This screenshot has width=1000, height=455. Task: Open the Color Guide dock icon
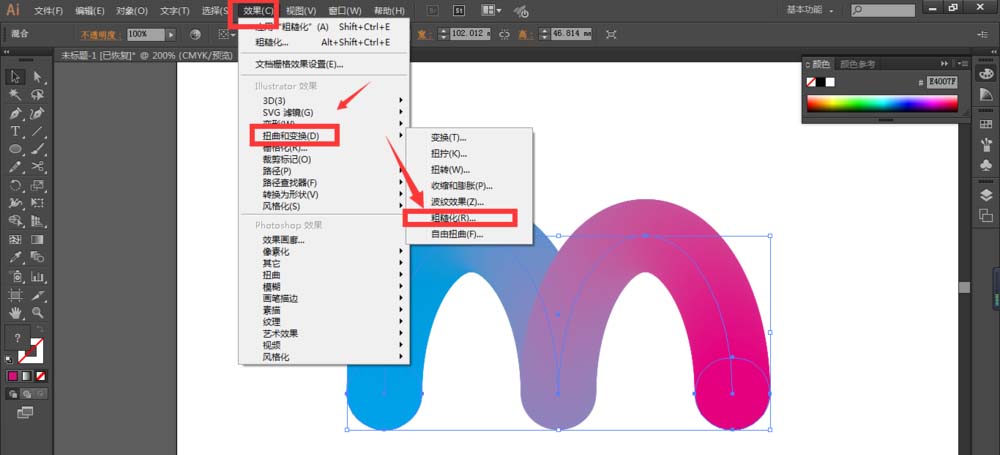[x=986, y=95]
